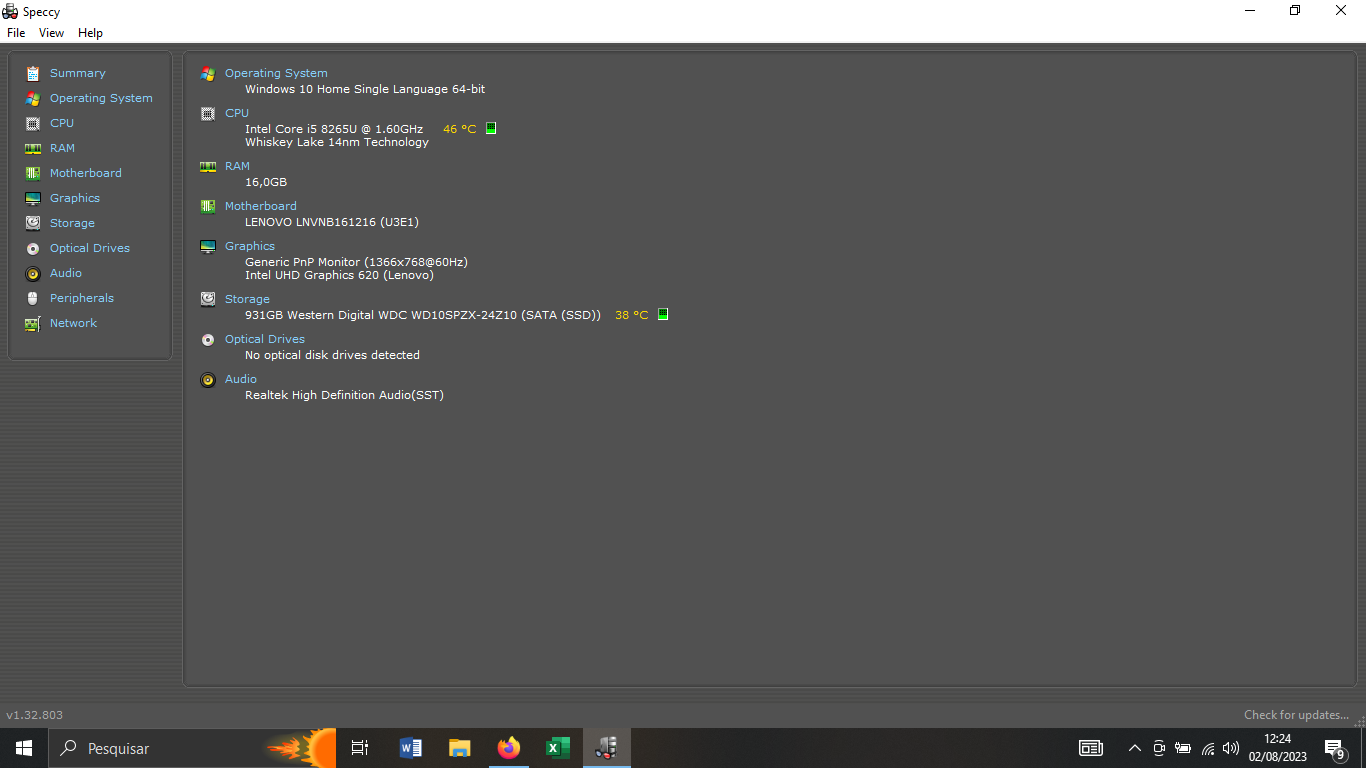Image resolution: width=1366 pixels, height=768 pixels.
Task: Click LENOVO LNVNB161216 motherboard text
Action: point(332,222)
